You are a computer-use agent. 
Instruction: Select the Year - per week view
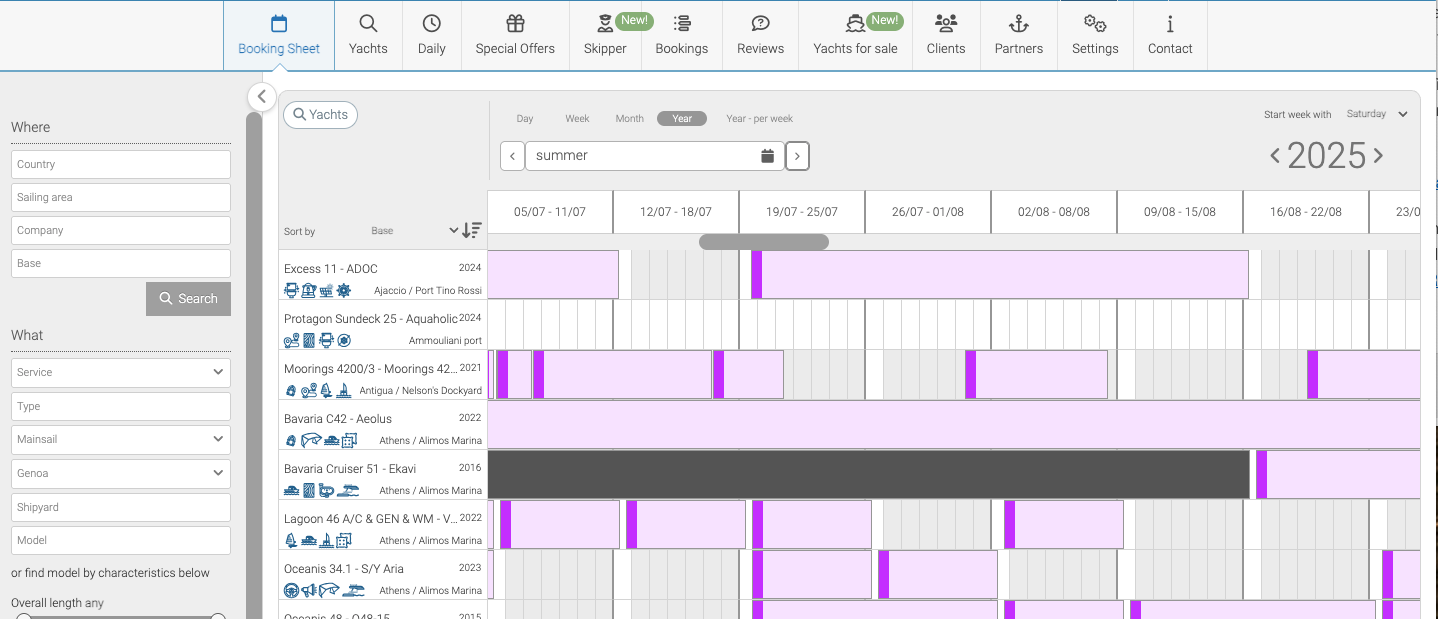[x=759, y=118]
